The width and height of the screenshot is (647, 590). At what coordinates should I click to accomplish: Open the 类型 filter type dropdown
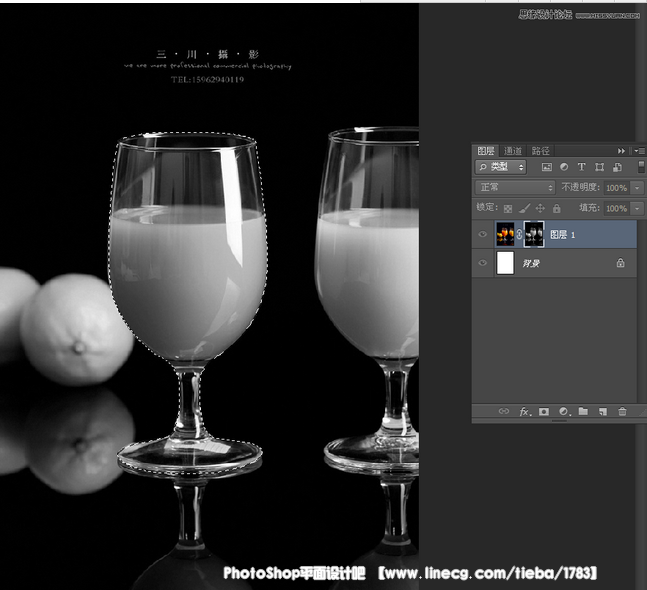(501, 167)
